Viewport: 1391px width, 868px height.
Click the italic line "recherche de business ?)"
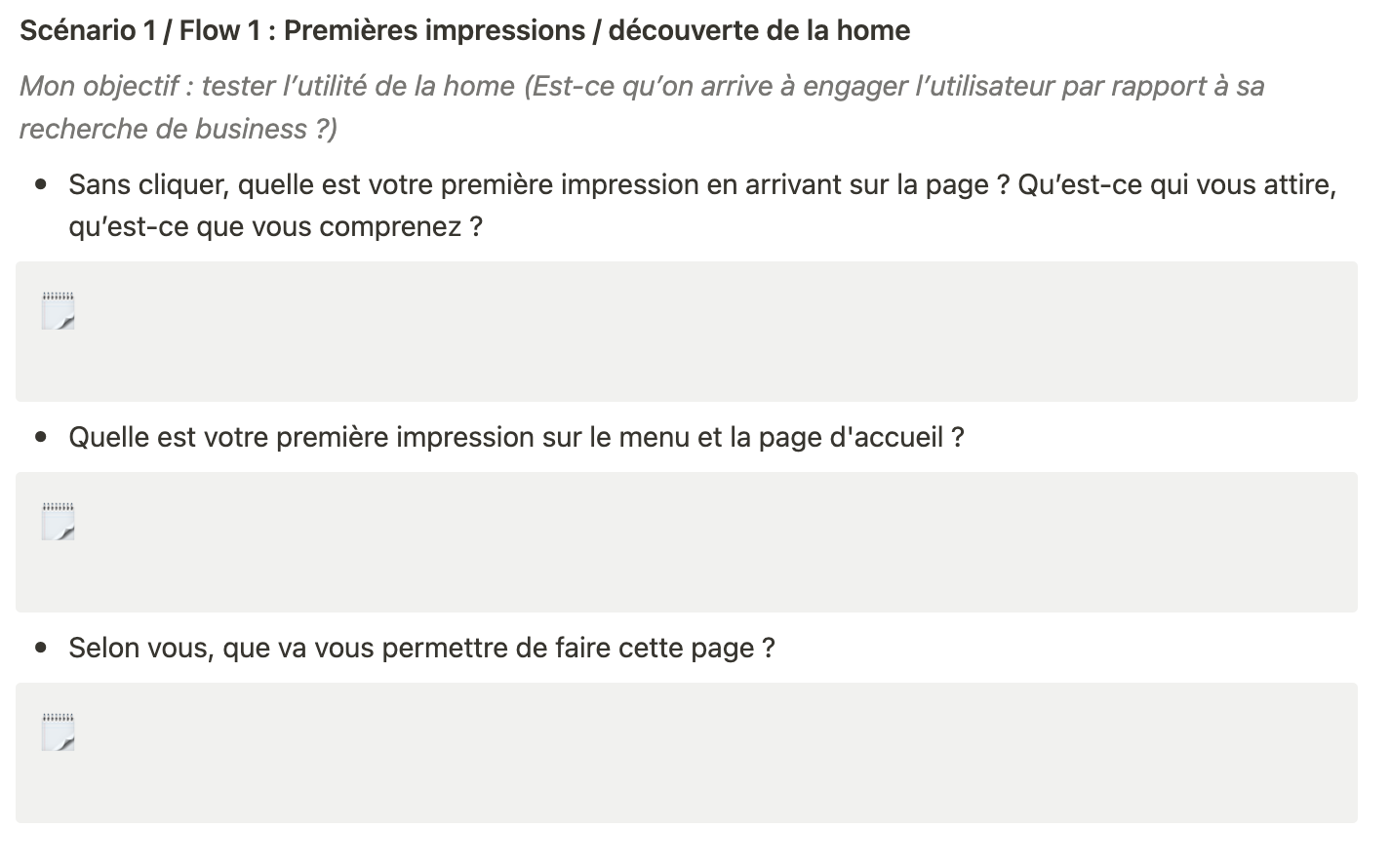[x=178, y=129]
